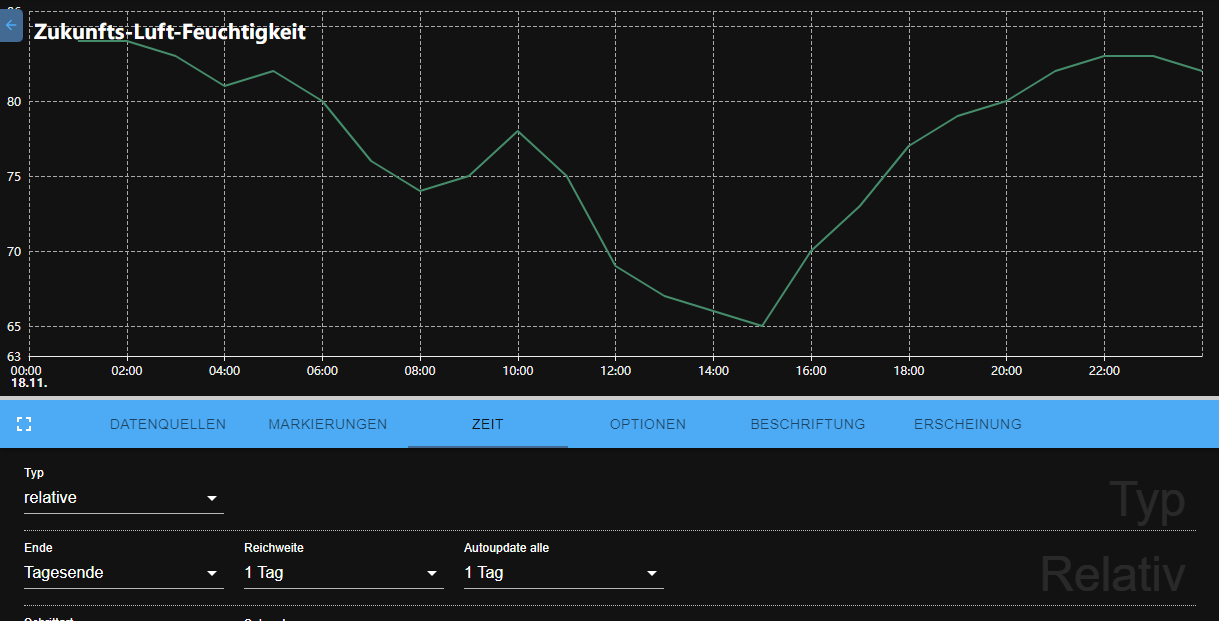Click the 22:00 label on the time axis
The width and height of the screenshot is (1219, 621).
[x=1104, y=371]
